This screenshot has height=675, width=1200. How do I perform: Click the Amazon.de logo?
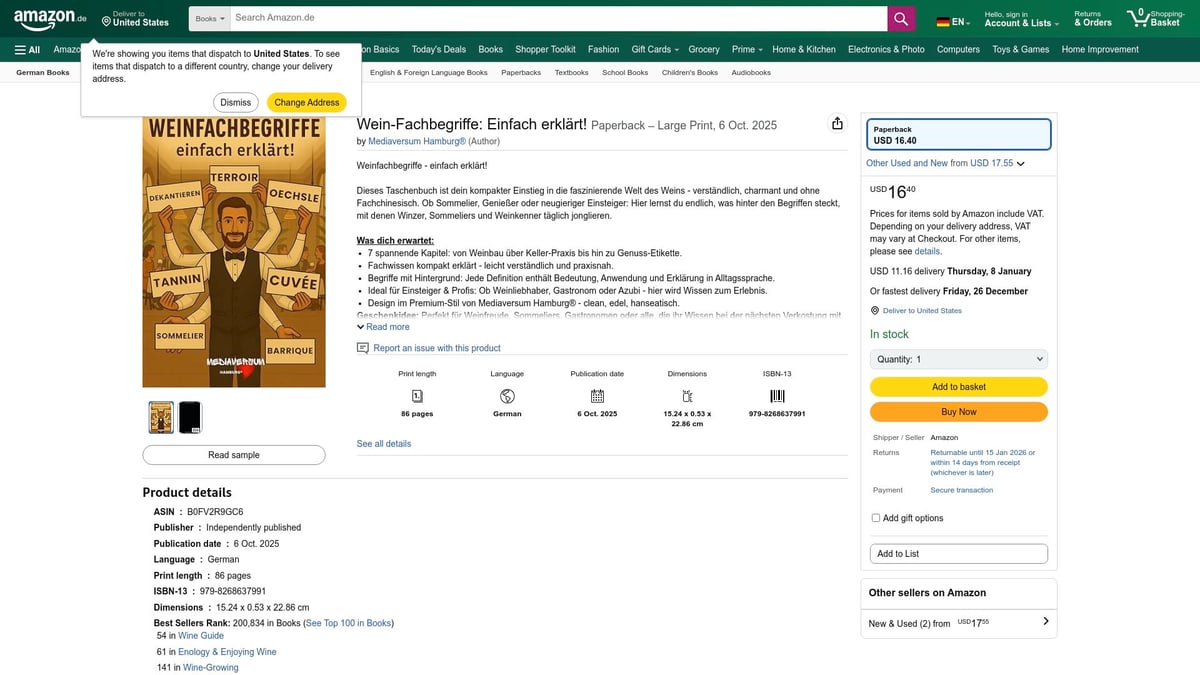[x=48, y=17]
